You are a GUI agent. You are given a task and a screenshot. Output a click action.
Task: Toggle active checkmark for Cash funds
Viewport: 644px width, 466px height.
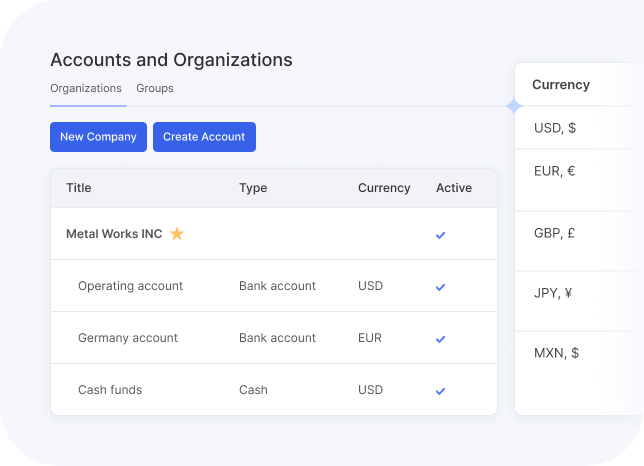coord(440,391)
